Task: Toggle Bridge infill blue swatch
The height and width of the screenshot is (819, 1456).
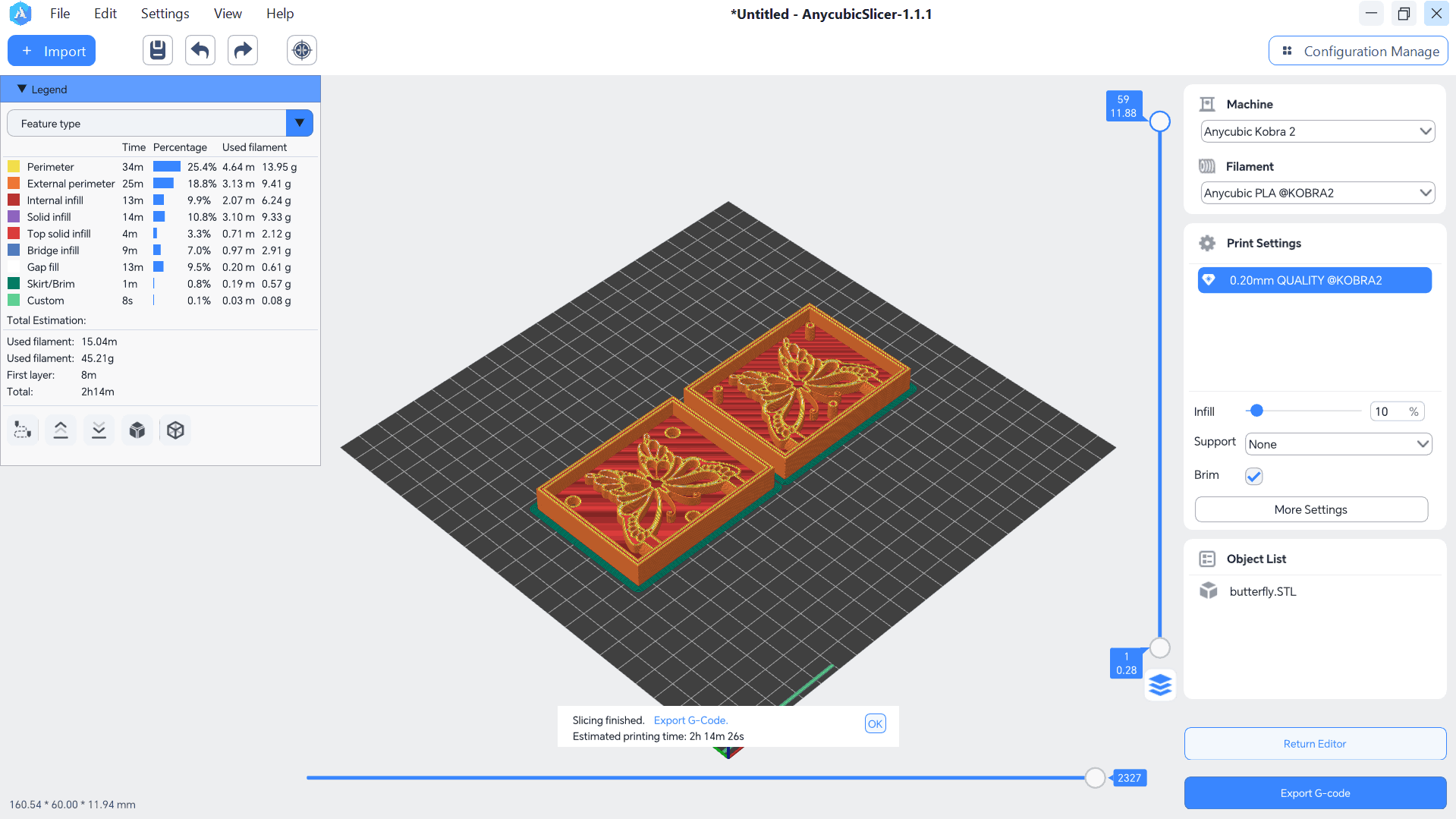Action: [14, 250]
